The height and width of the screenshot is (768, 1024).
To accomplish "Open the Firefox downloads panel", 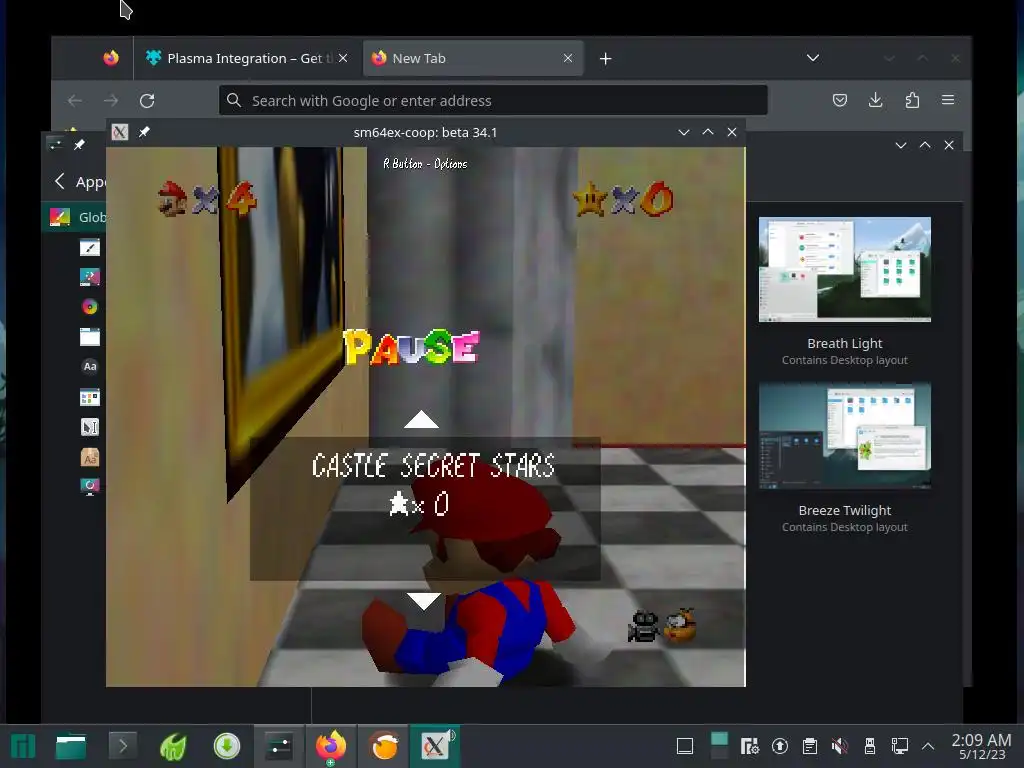I will click(x=876, y=100).
